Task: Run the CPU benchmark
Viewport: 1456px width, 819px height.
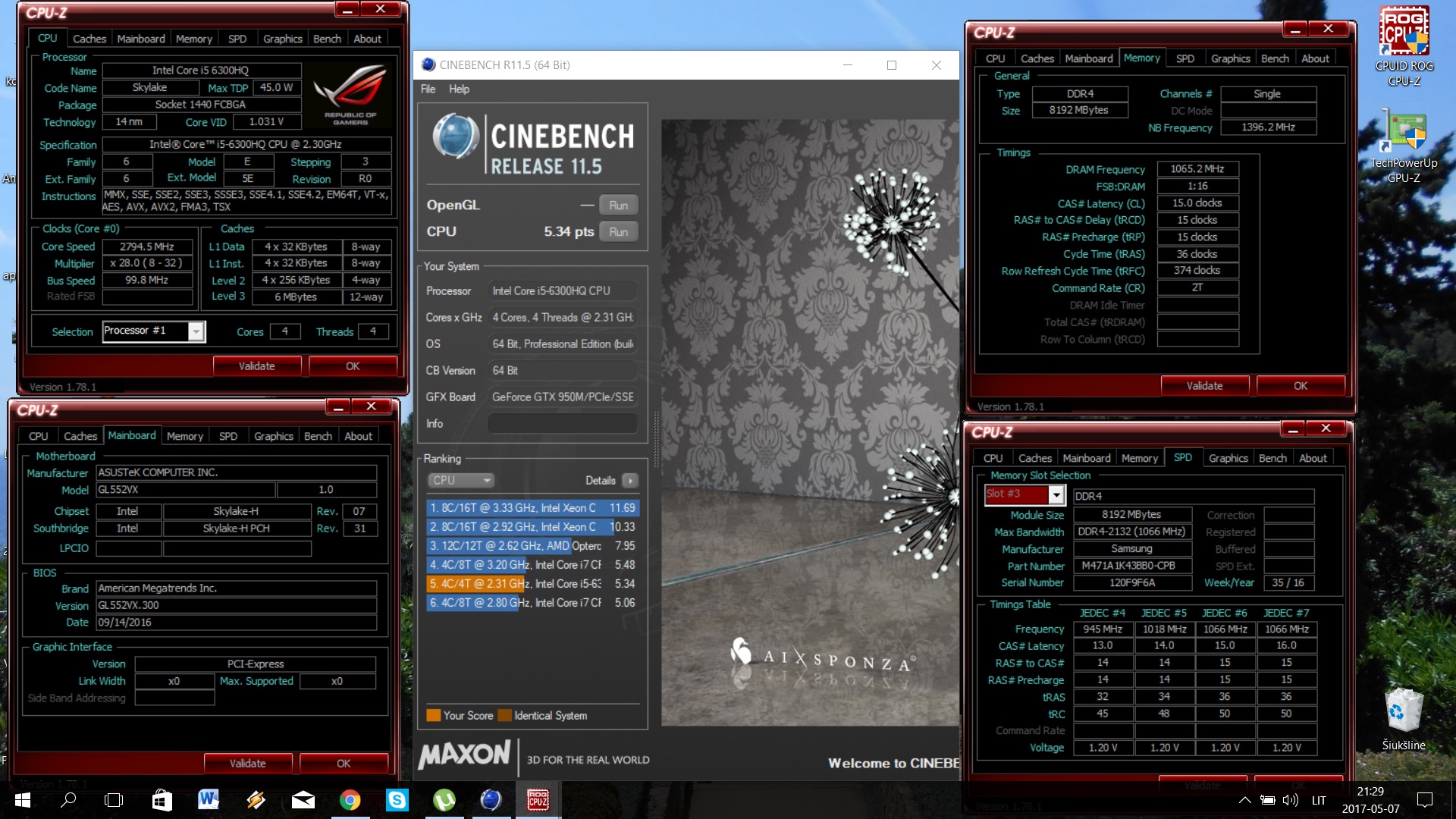Action: pyautogui.click(x=618, y=232)
